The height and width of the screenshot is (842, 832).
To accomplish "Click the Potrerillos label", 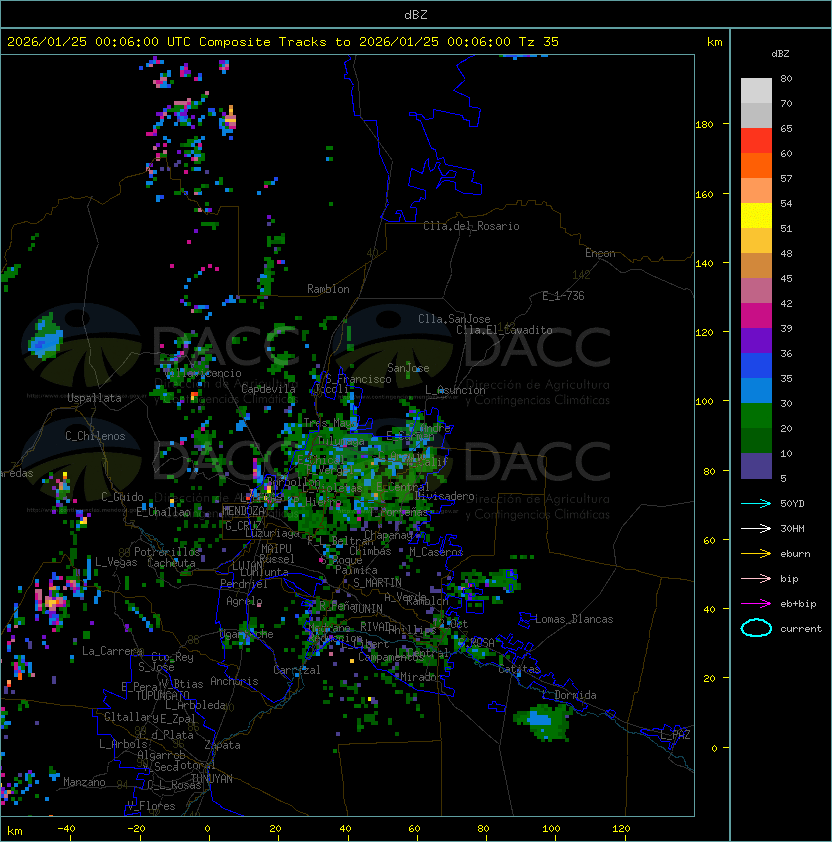I will [x=167, y=551].
